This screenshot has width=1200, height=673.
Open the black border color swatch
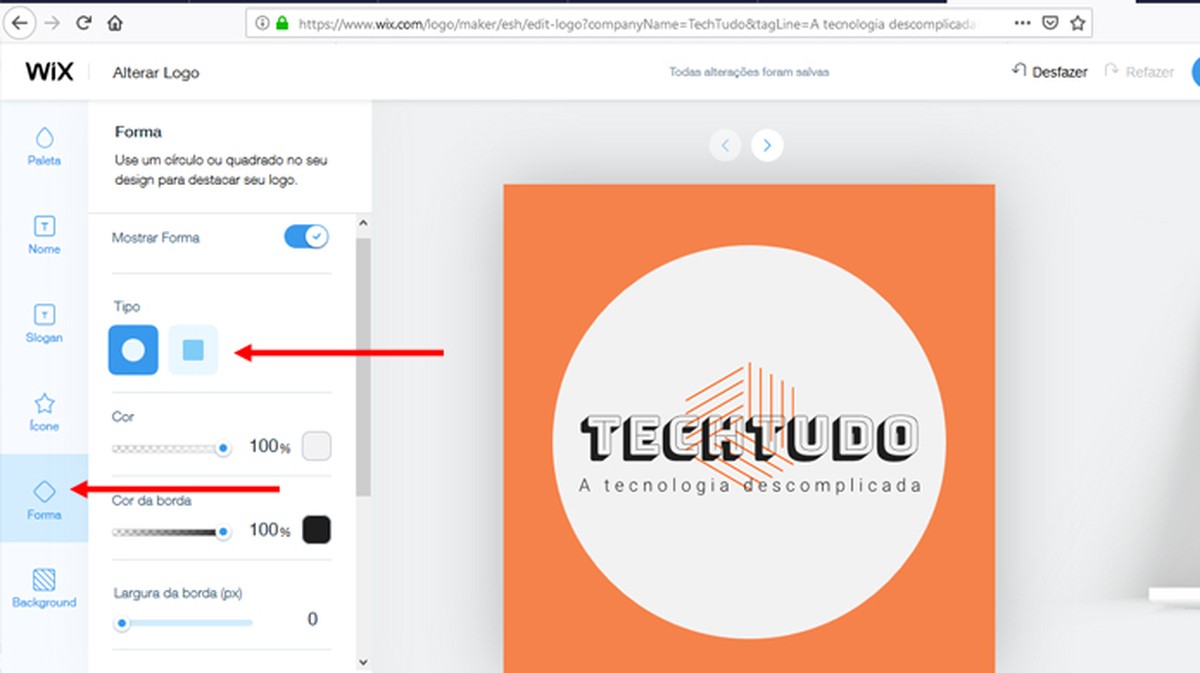pos(316,530)
